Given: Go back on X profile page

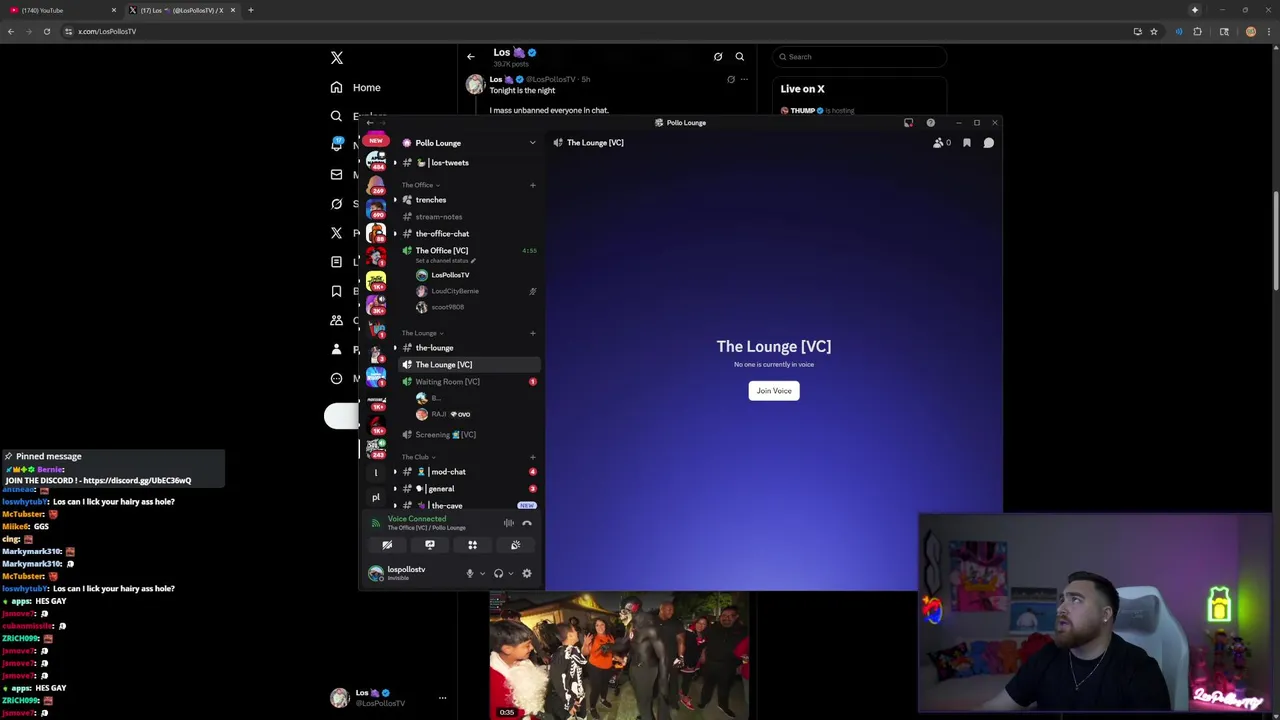Looking at the screenshot, I should pos(471,57).
